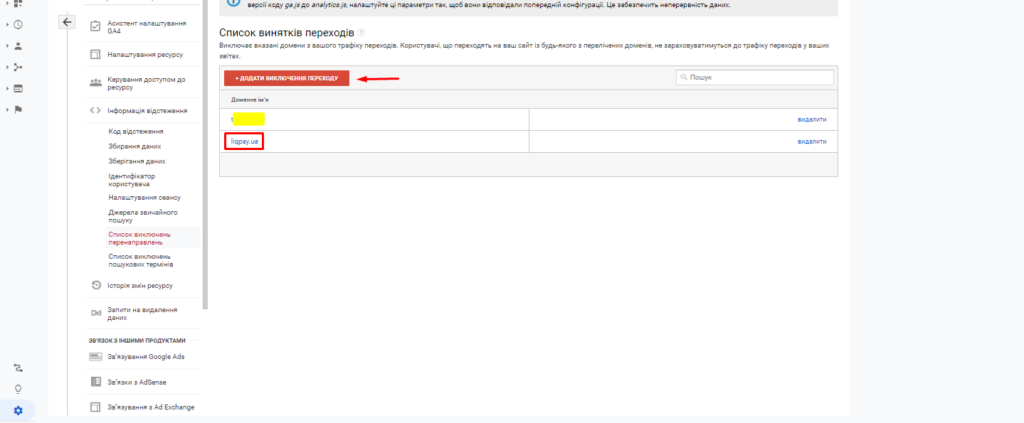Expand the Realtime section arrow
Viewport: 1024px width, 423px height.
tap(7, 25)
